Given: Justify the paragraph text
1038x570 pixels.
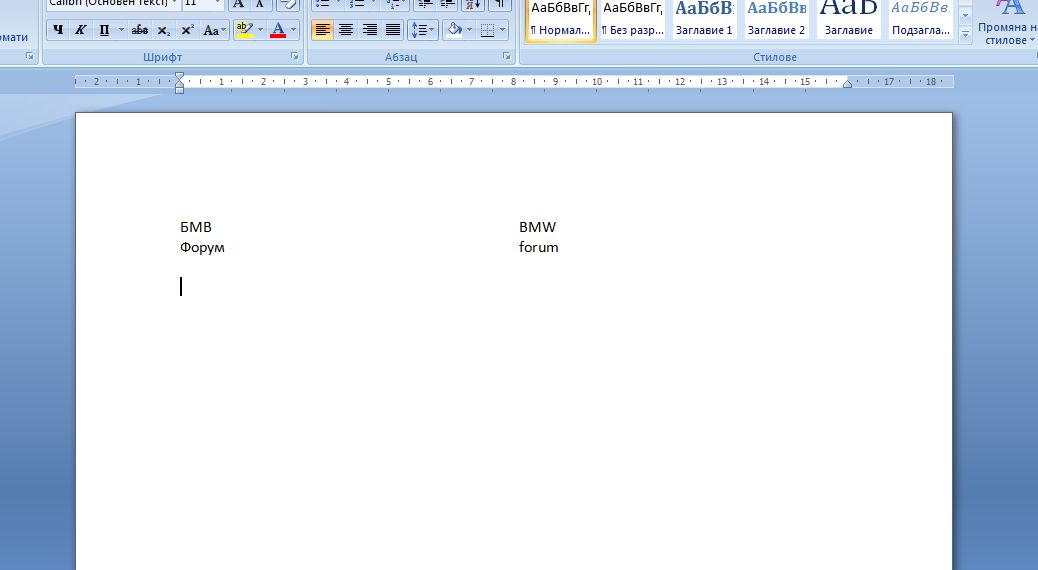Looking at the screenshot, I should 393,30.
